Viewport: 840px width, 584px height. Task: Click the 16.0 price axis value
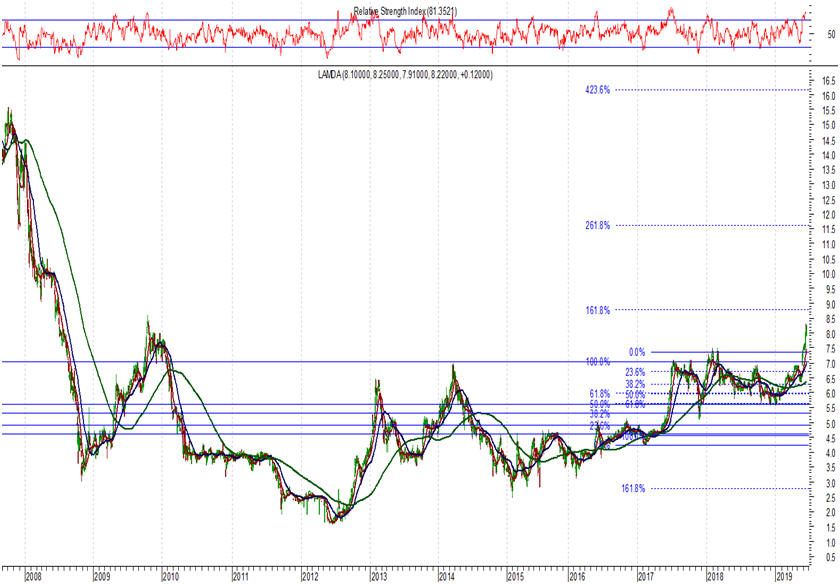(828, 96)
